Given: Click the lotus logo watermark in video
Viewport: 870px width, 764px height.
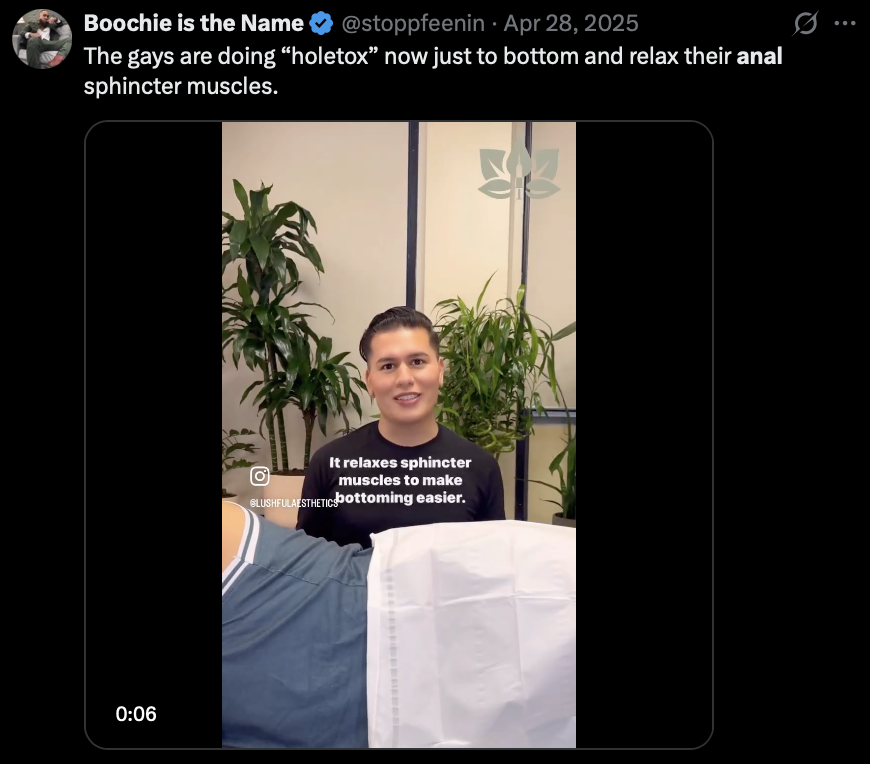Looking at the screenshot, I should [x=519, y=173].
